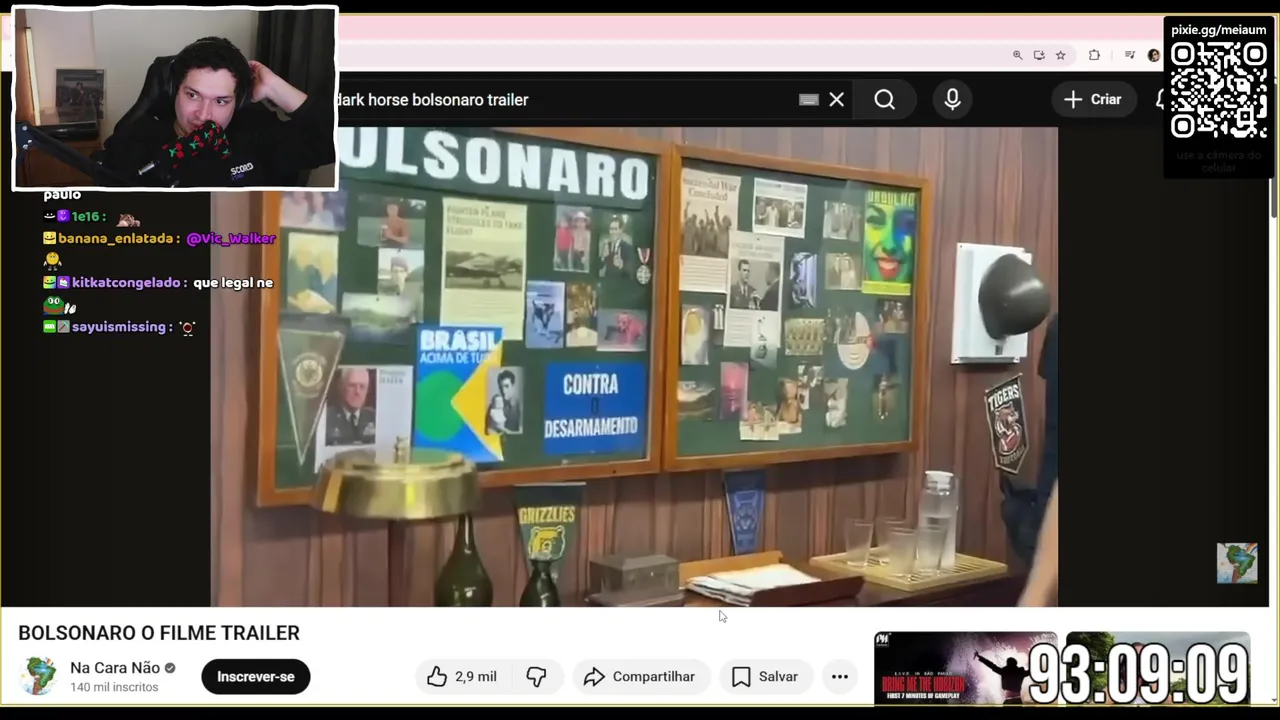Dislike the video with thumbs down
Image resolution: width=1280 pixels, height=720 pixels.
coord(537,677)
